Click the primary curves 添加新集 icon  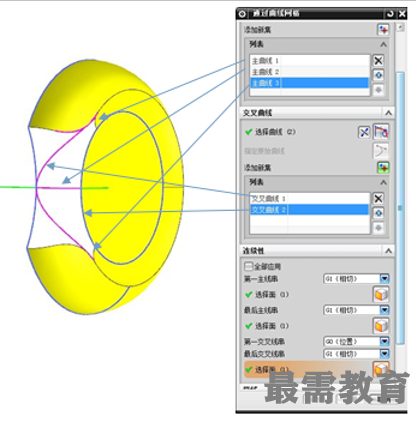(383, 30)
